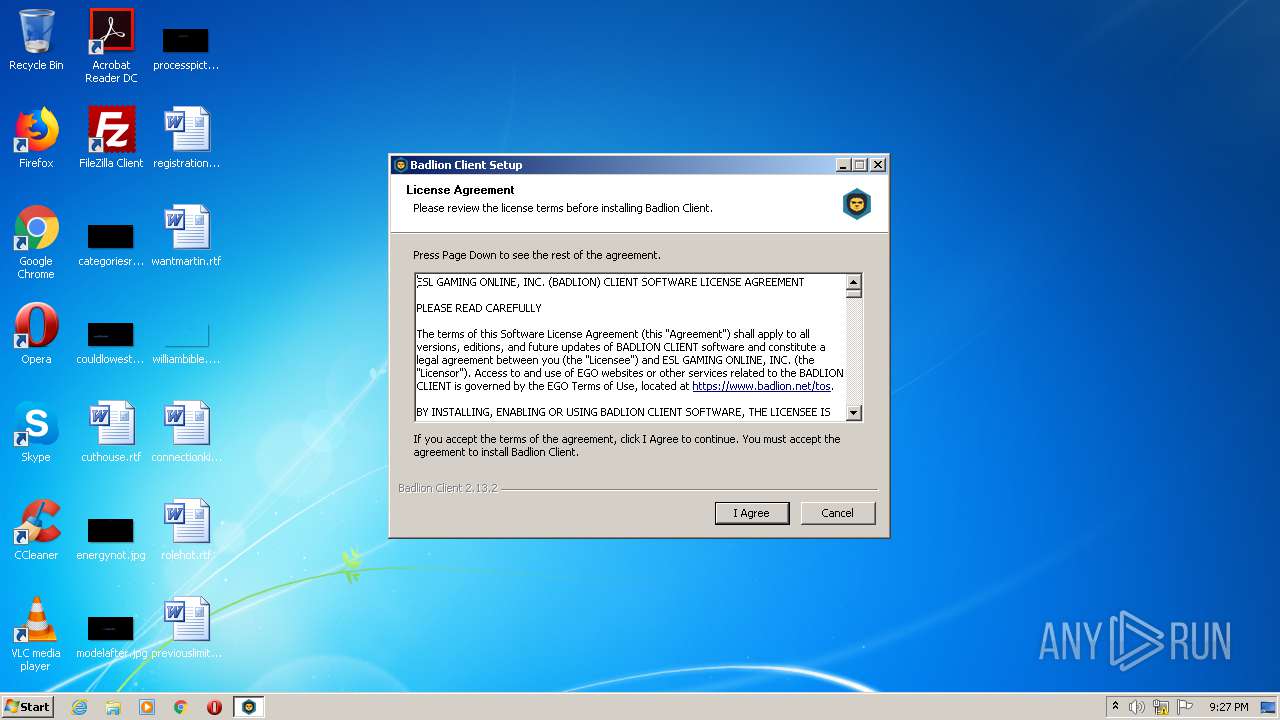Click I Agree to accept the license
Image resolution: width=1280 pixels, height=720 pixels.
click(x=752, y=513)
